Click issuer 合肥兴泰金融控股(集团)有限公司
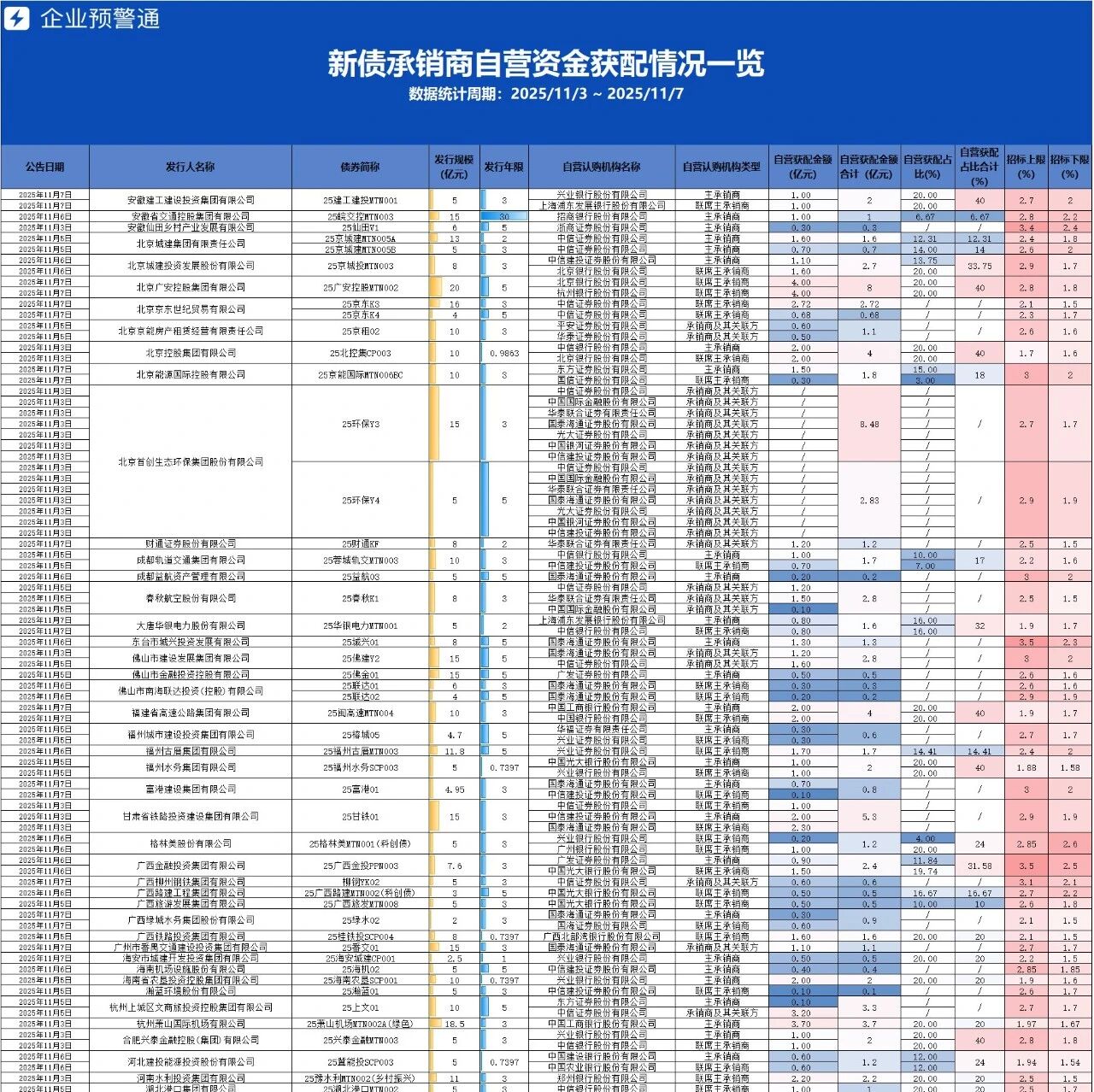 (191, 1040)
